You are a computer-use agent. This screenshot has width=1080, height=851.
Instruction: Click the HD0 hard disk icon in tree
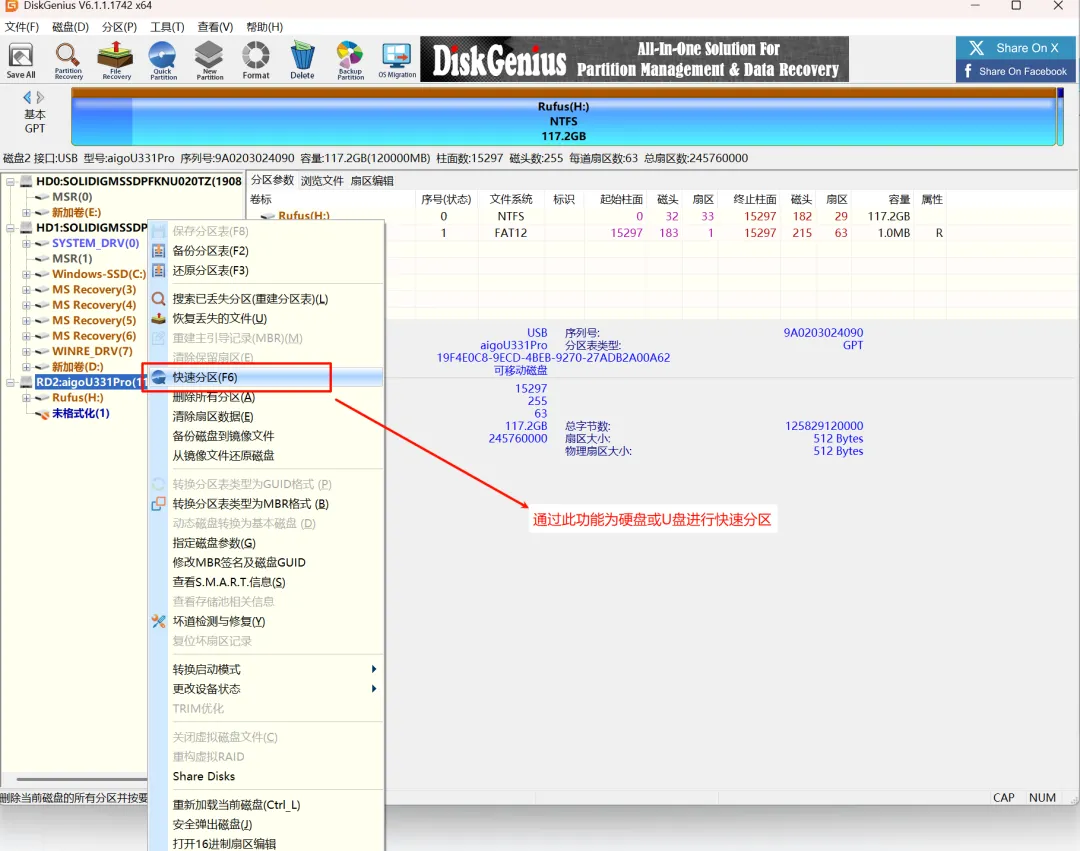click(26, 181)
